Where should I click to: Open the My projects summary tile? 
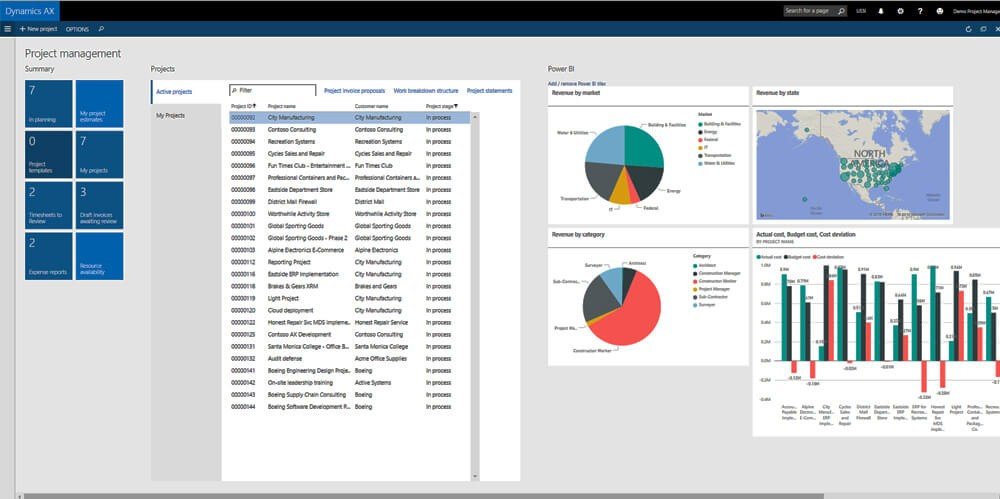pyautogui.click(x=99, y=154)
